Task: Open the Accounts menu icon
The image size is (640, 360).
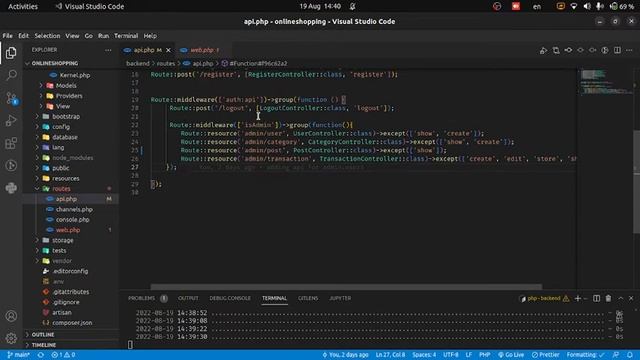Action: tap(11, 316)
